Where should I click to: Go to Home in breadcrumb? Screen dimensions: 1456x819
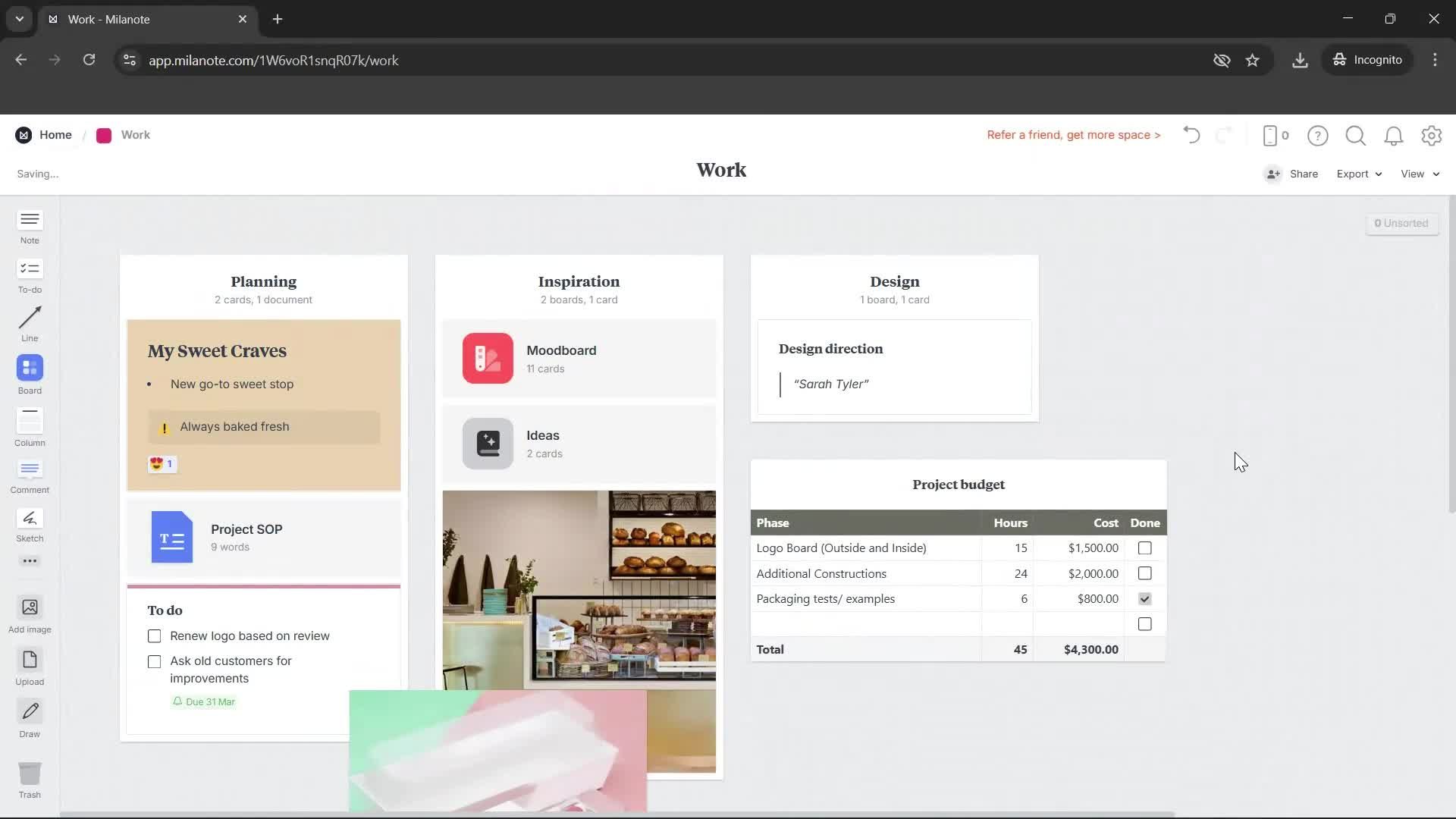pyautogui.click(x=55, y=134)
